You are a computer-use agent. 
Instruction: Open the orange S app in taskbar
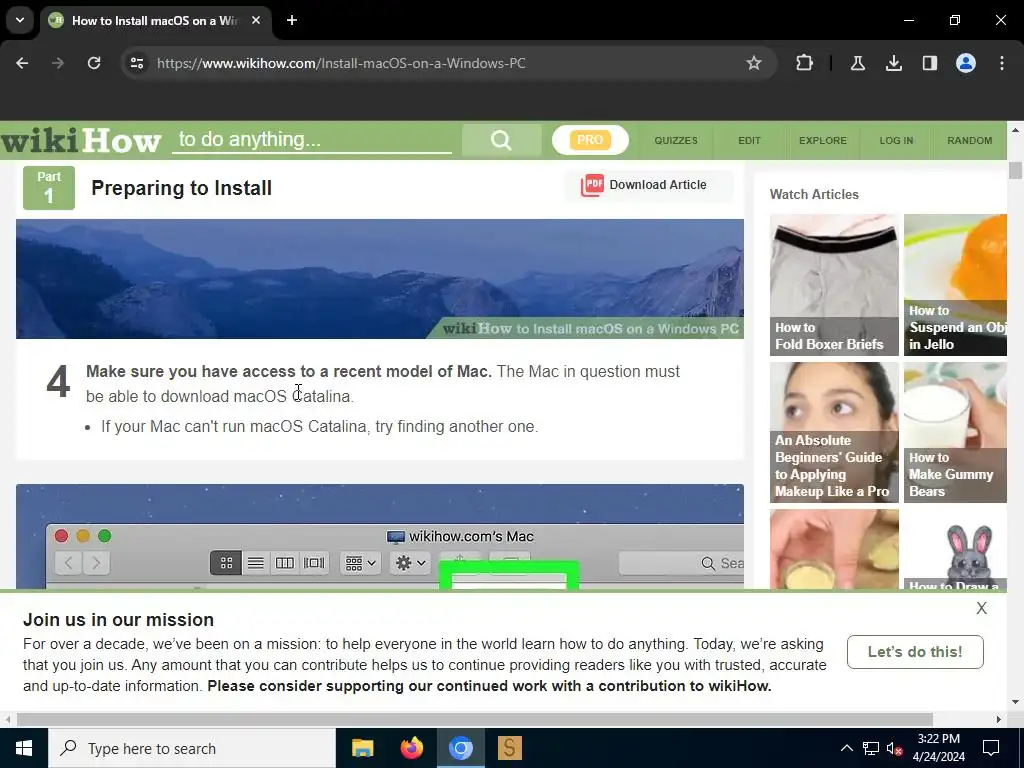[x=509, y=748]
